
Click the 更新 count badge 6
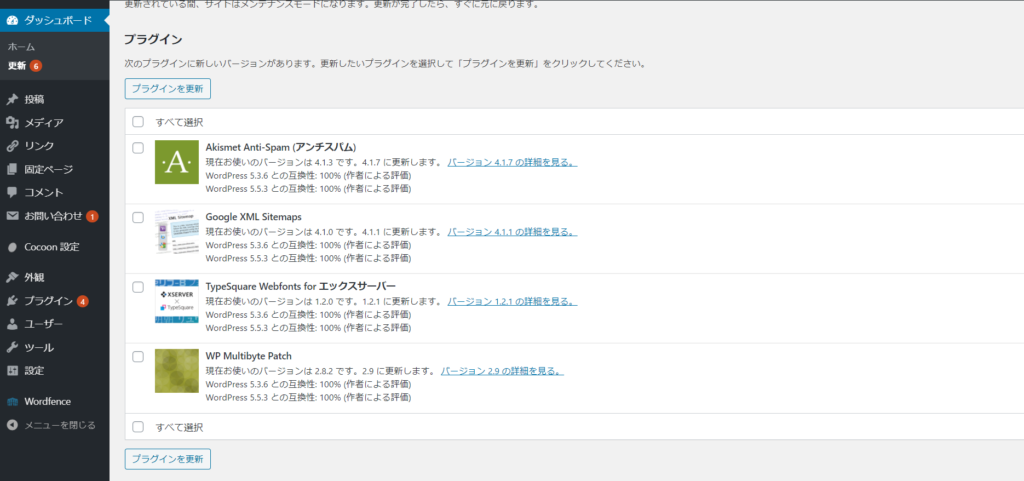point(36,66)
